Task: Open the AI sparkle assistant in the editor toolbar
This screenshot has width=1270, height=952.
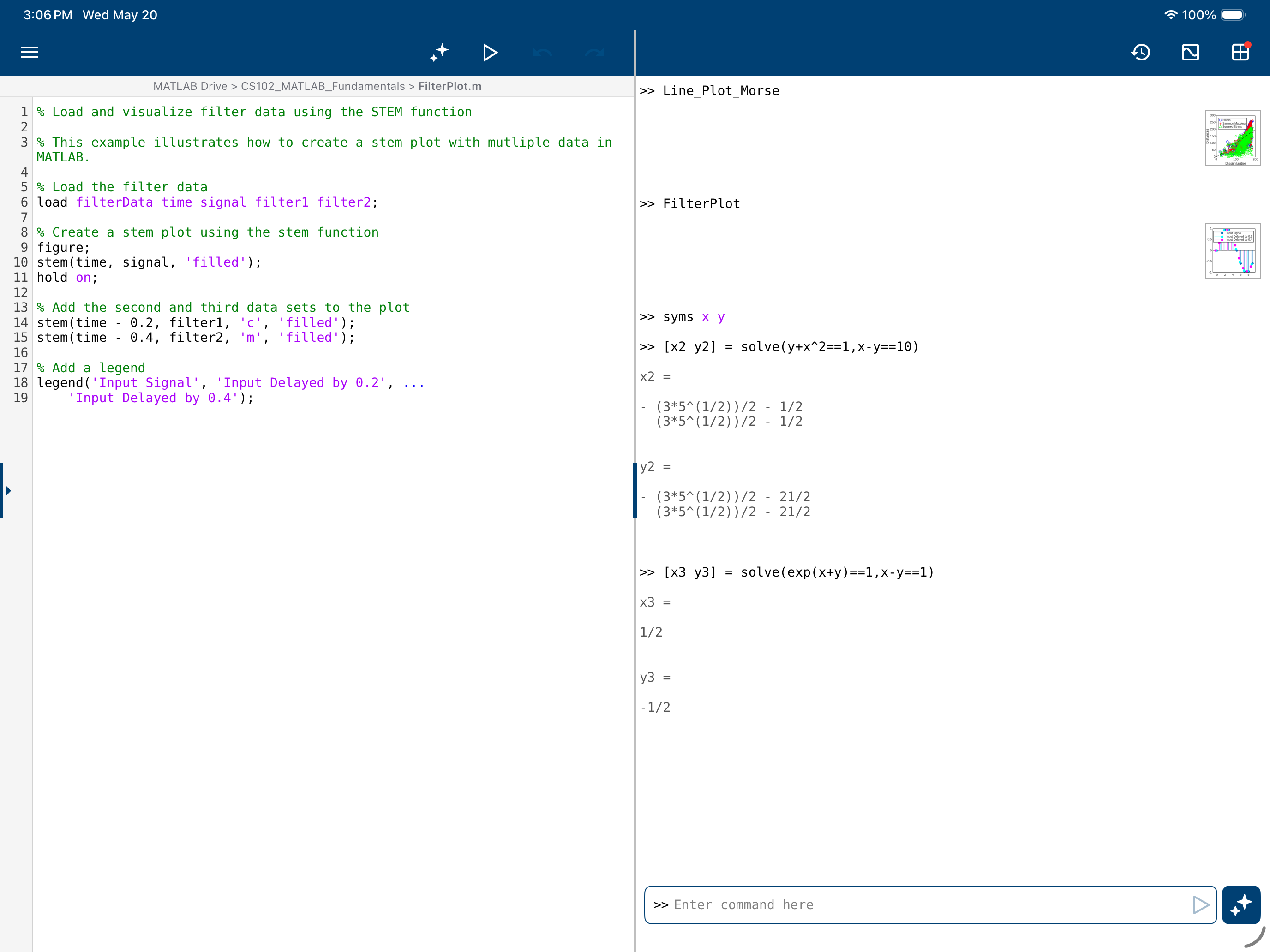Action: click(x=439, y=52)
